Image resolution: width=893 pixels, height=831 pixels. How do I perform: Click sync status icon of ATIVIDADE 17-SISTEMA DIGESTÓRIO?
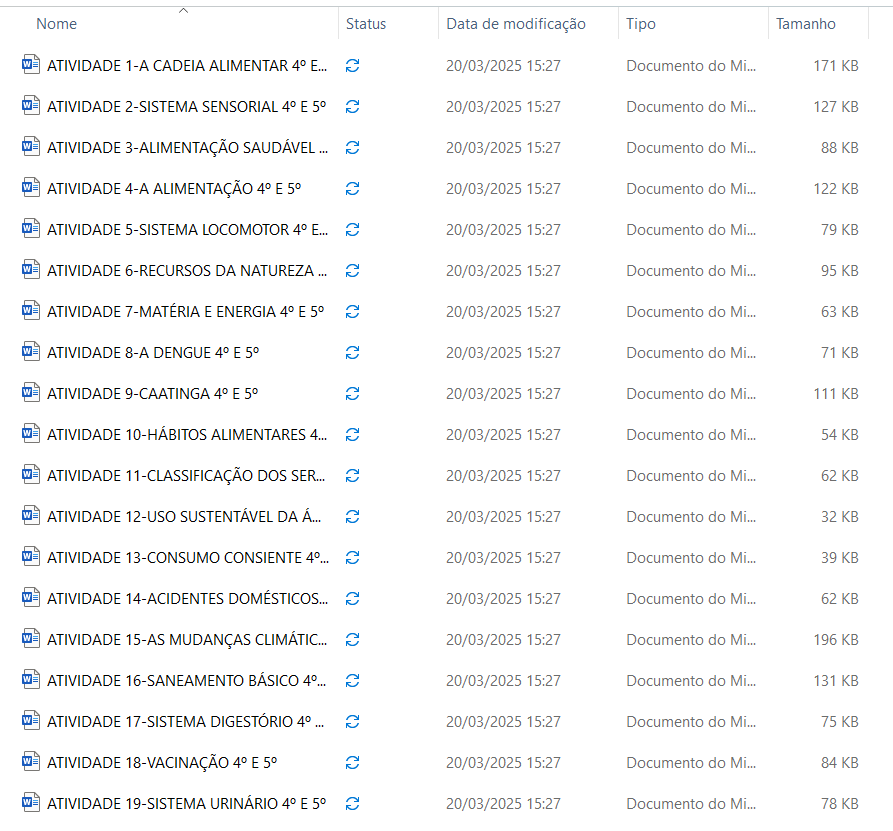[x=353, y=722]
